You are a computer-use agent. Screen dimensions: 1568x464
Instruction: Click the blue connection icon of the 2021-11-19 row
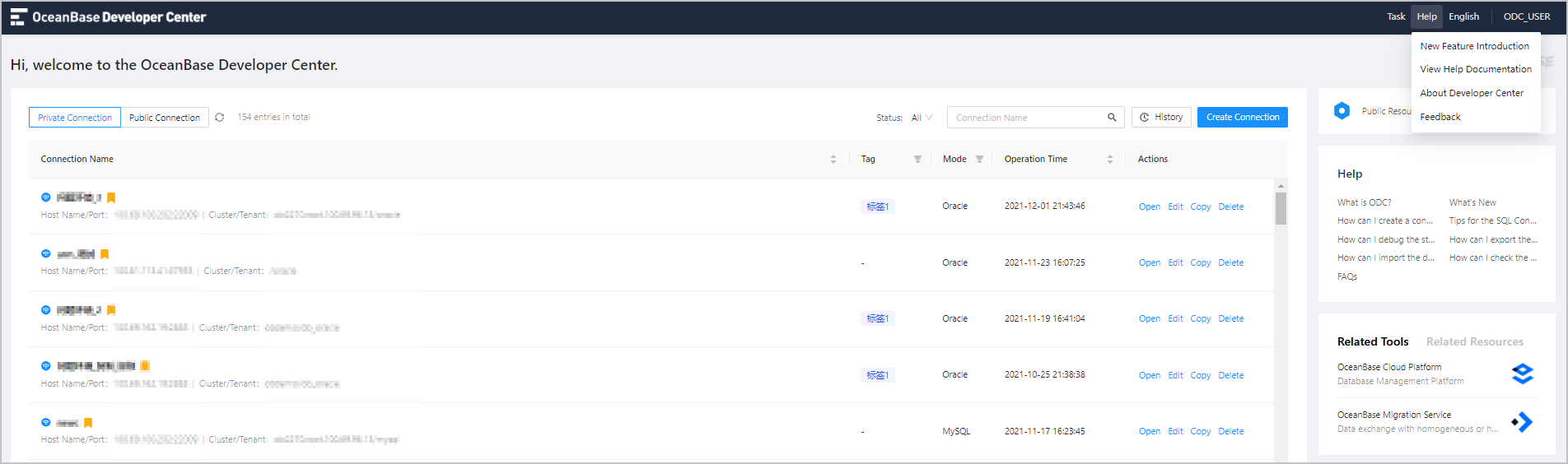[46, 310]
